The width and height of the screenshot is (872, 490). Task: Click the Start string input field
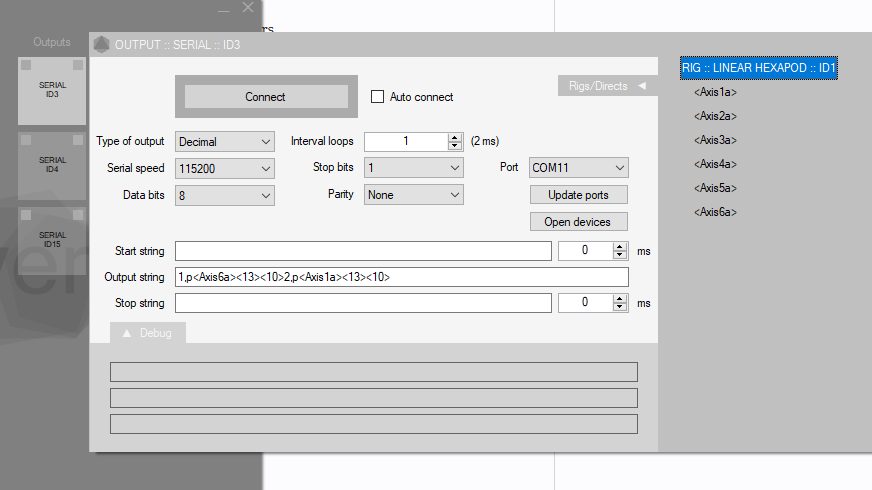363,251
